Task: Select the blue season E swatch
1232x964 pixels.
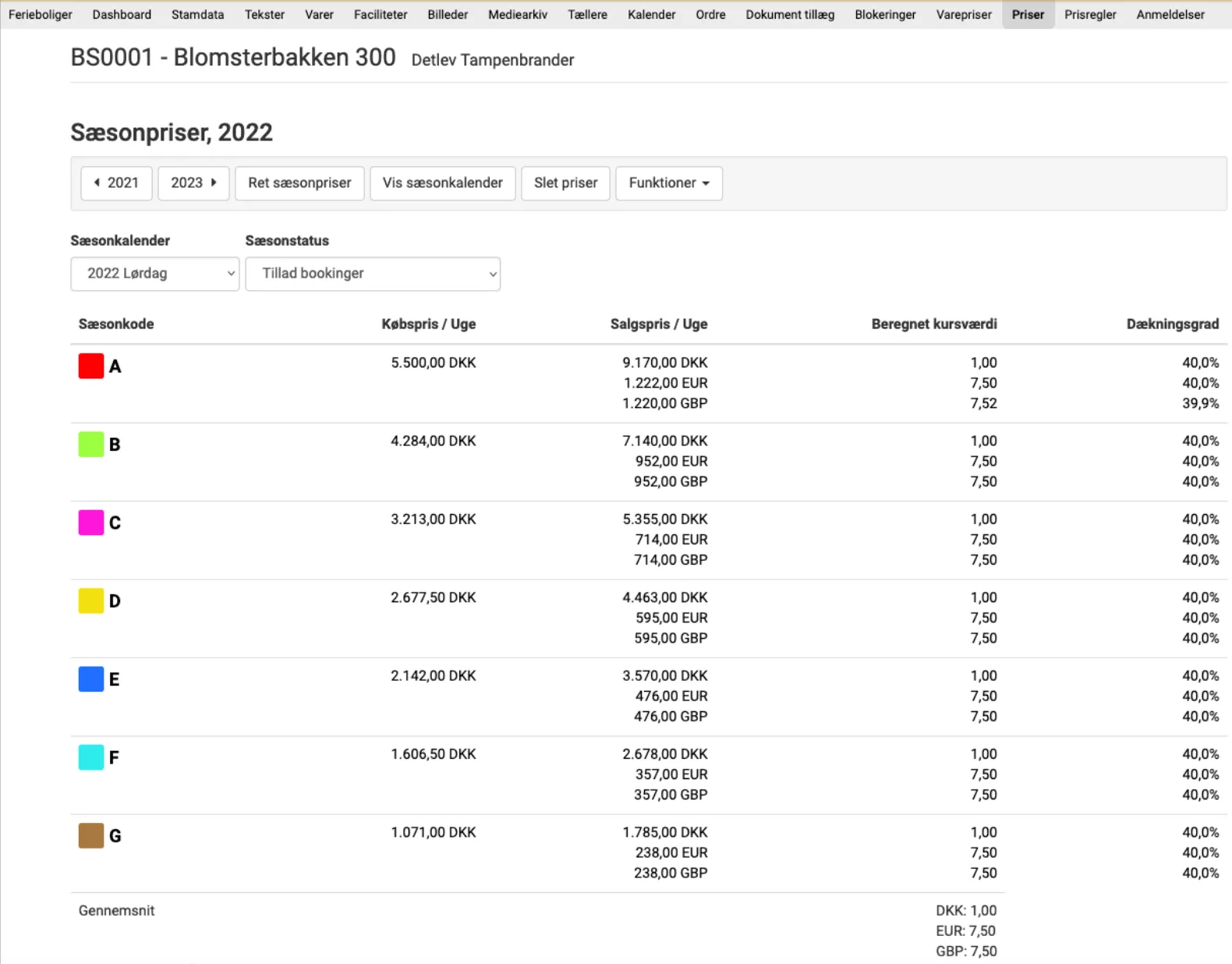Action: click(91, 679)
